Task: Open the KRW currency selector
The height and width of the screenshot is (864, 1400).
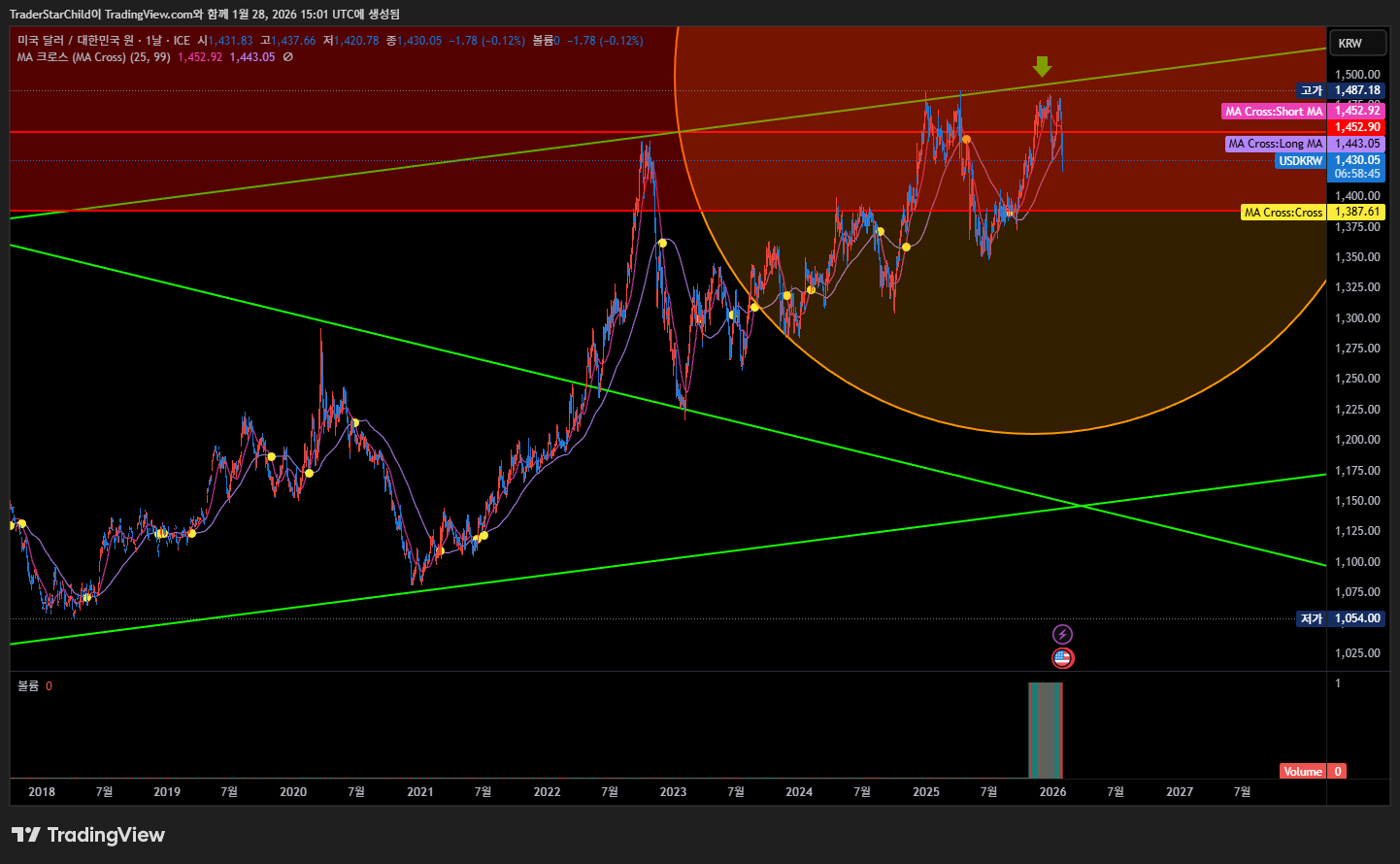Action: click(x=1356, y=43)
